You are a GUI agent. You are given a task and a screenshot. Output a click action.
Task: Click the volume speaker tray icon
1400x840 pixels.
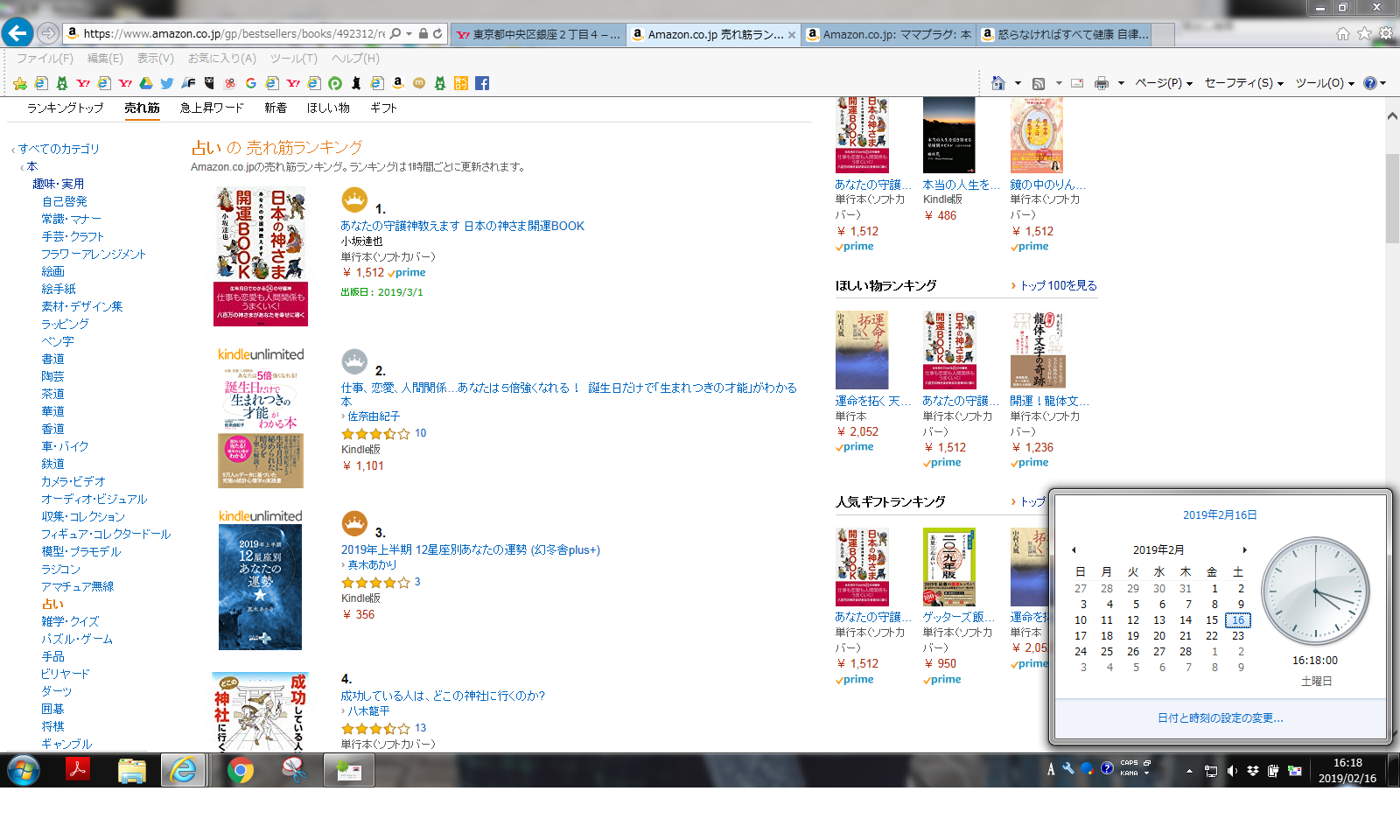click(x=1232, y=771)
